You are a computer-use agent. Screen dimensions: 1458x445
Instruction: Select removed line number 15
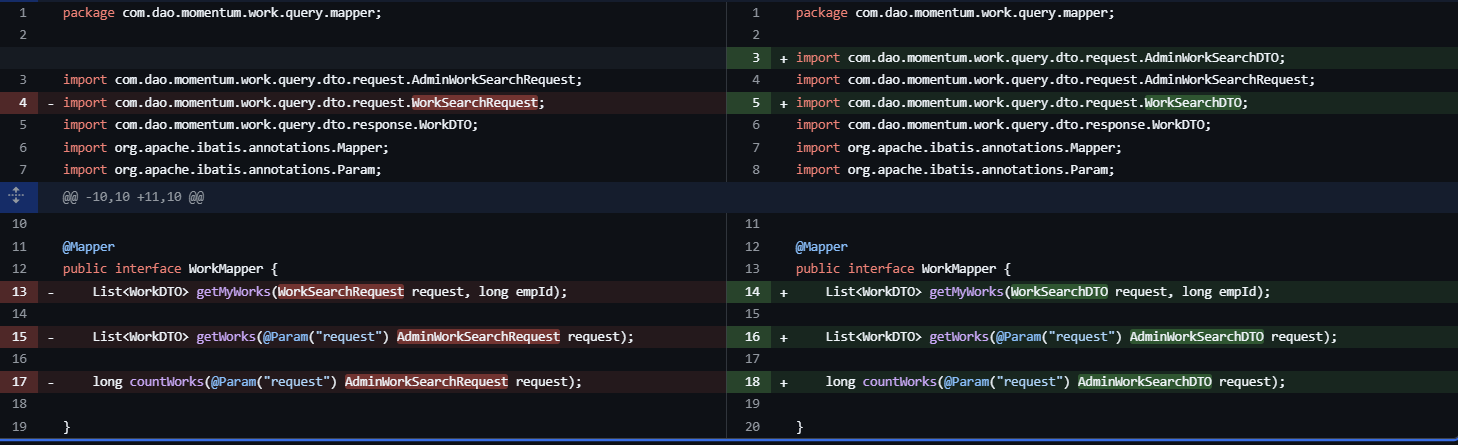[21, 337]
